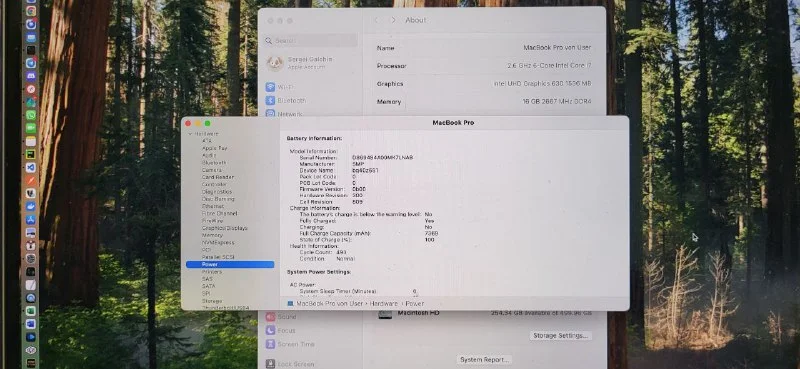Click the Cycle Count value 493

coord(341,252)
